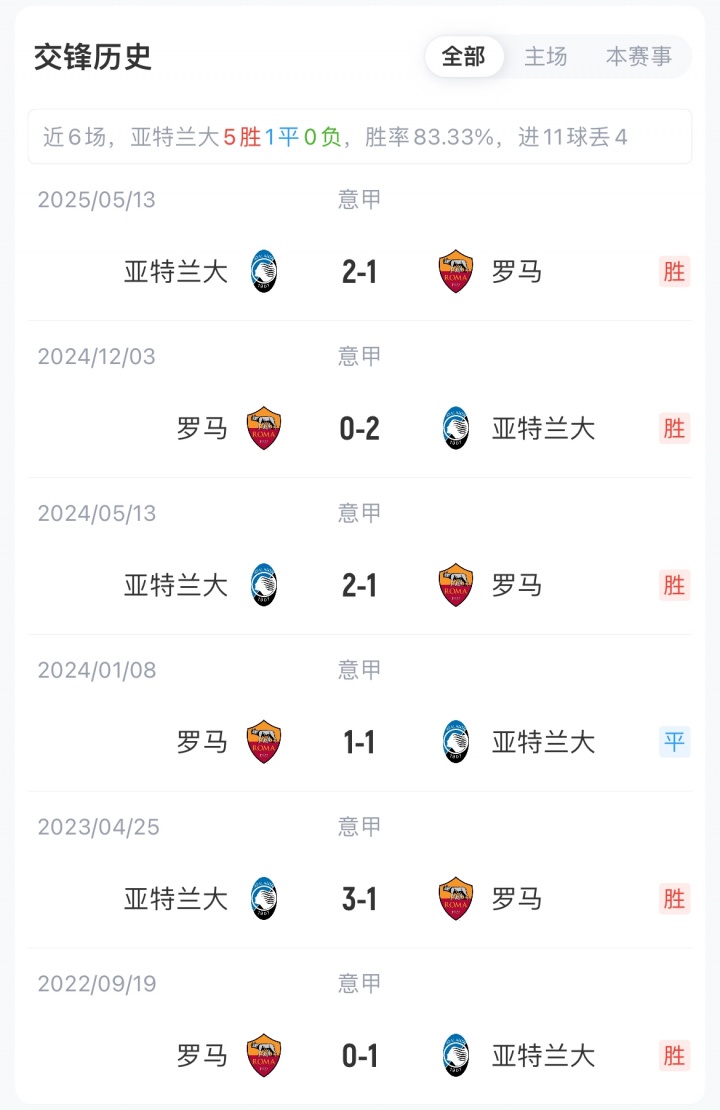The width and height of the screenshot is (720, 1110).
Task: Click Atalanta crest in 2025/05/13 match
Action: [264, 271]
